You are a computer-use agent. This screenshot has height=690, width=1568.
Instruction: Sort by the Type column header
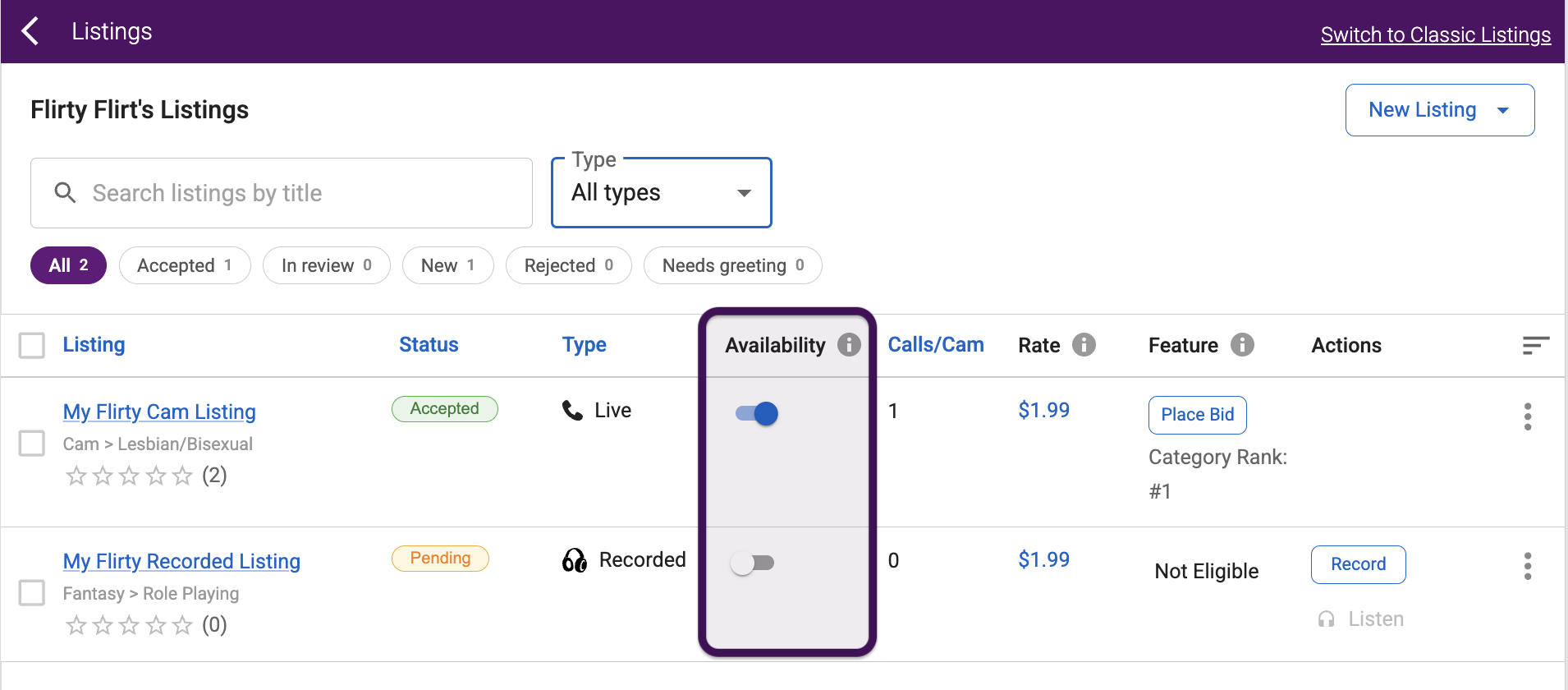585,345
